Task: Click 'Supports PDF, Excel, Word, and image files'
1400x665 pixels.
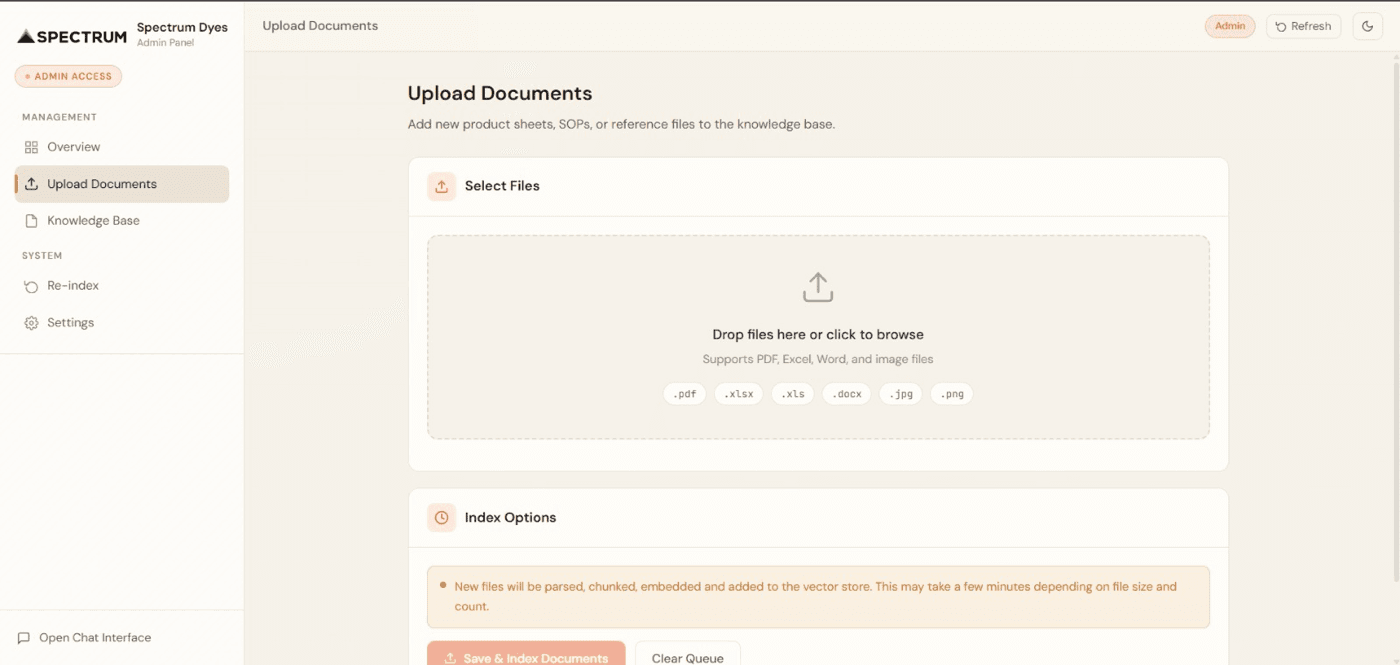Action: click(x=818, y=359)
